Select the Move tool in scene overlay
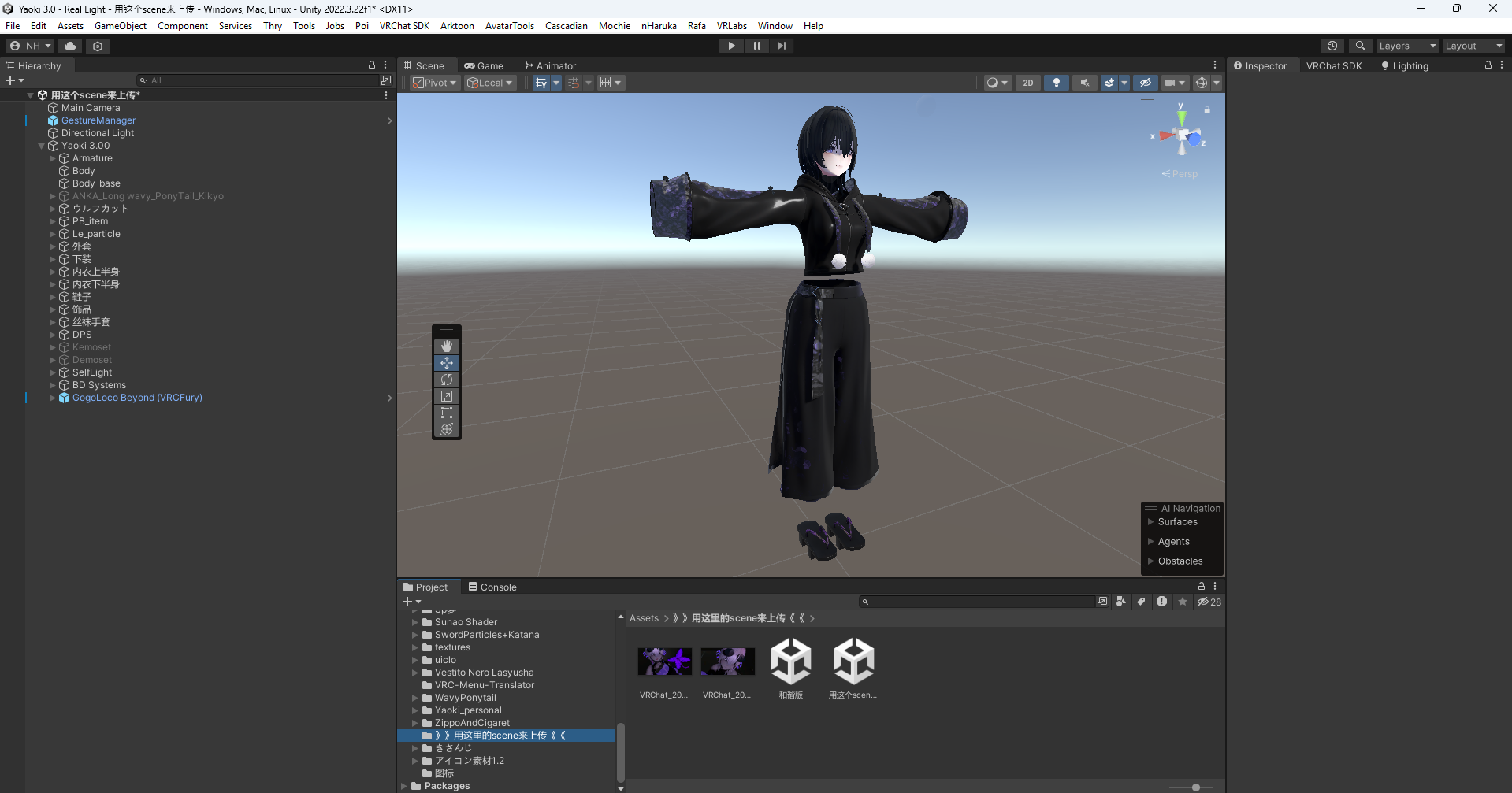 pos(447,363)
